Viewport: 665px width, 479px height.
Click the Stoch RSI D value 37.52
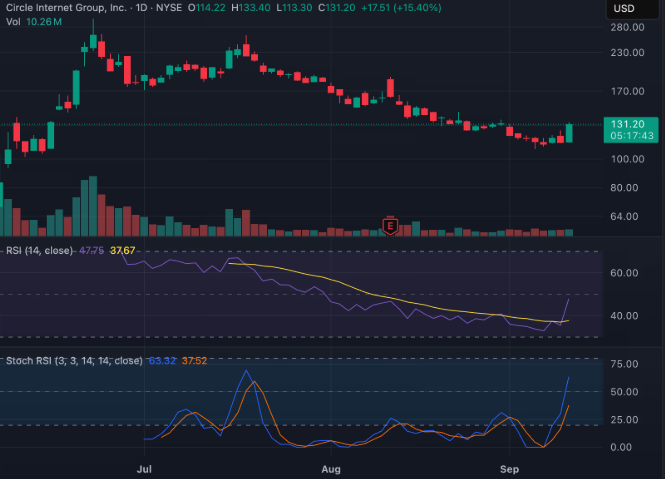coord(194,361)
